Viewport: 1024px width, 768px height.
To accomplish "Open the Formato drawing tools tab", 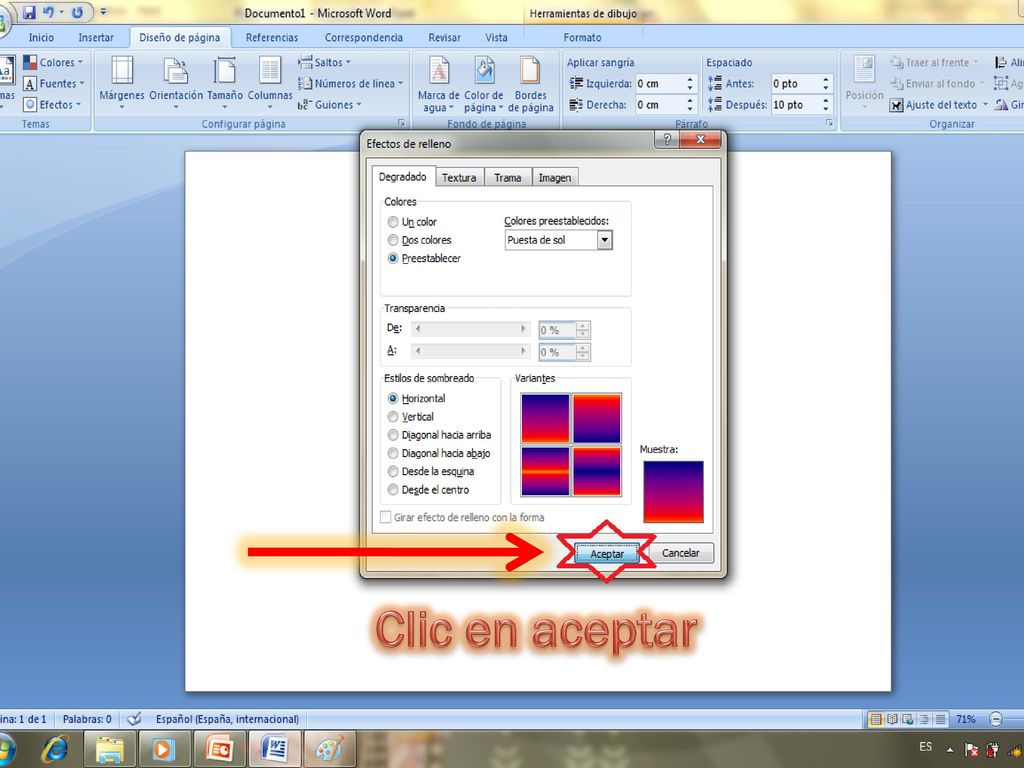I will tap(583, 38).
